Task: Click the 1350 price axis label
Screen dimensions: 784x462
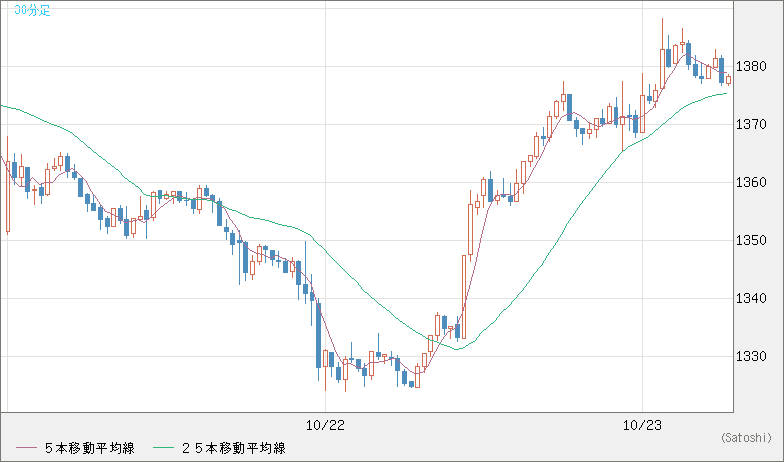Action: point(751,240)
